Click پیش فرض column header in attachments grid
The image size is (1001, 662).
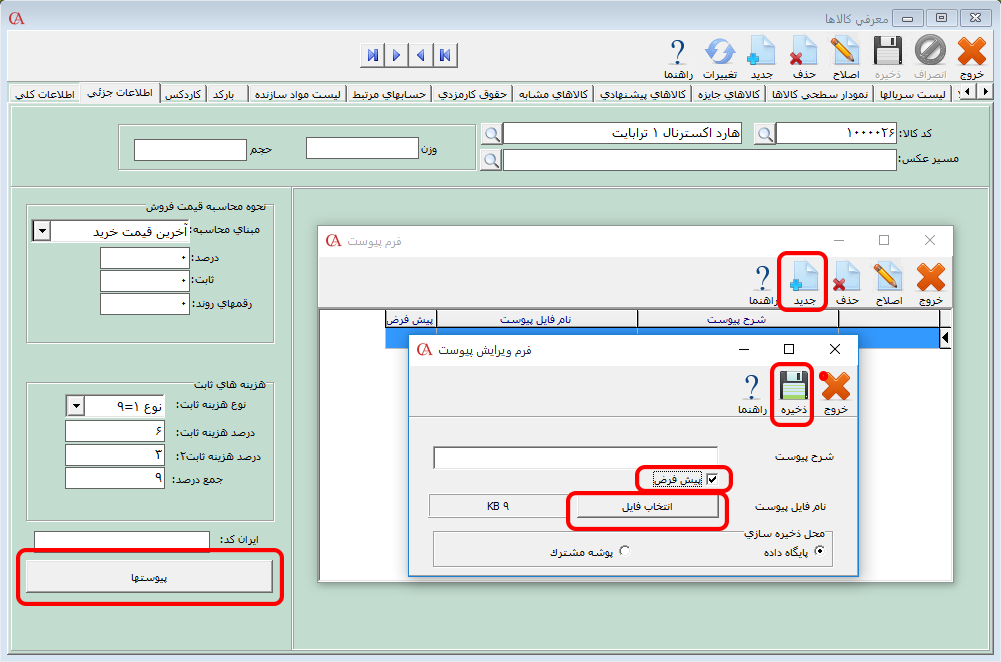[x=410, y=319]
